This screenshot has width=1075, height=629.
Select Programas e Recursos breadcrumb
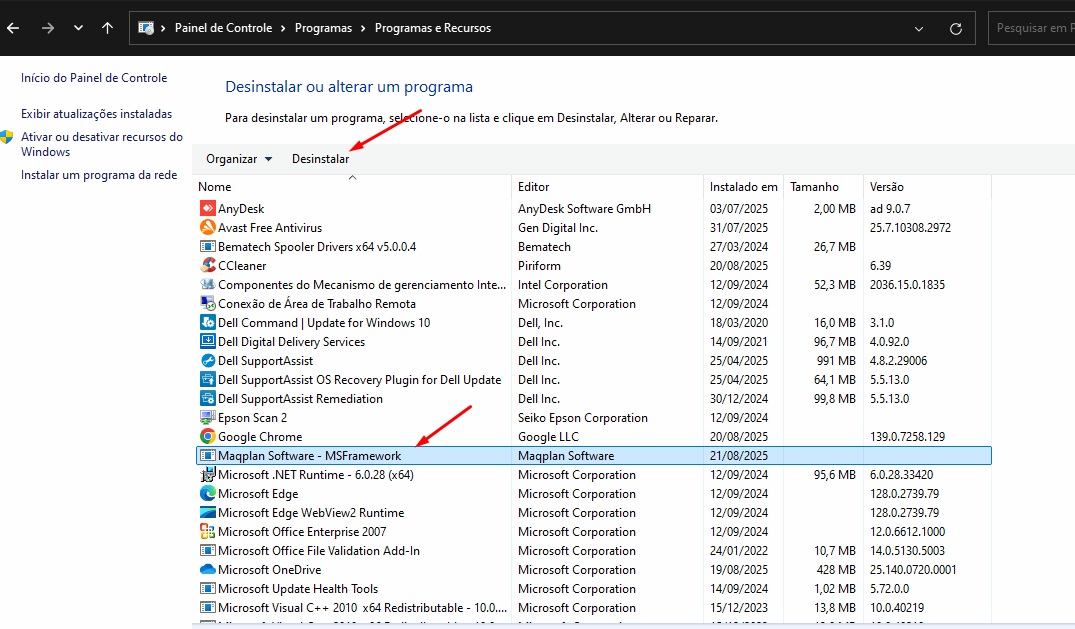433,28
